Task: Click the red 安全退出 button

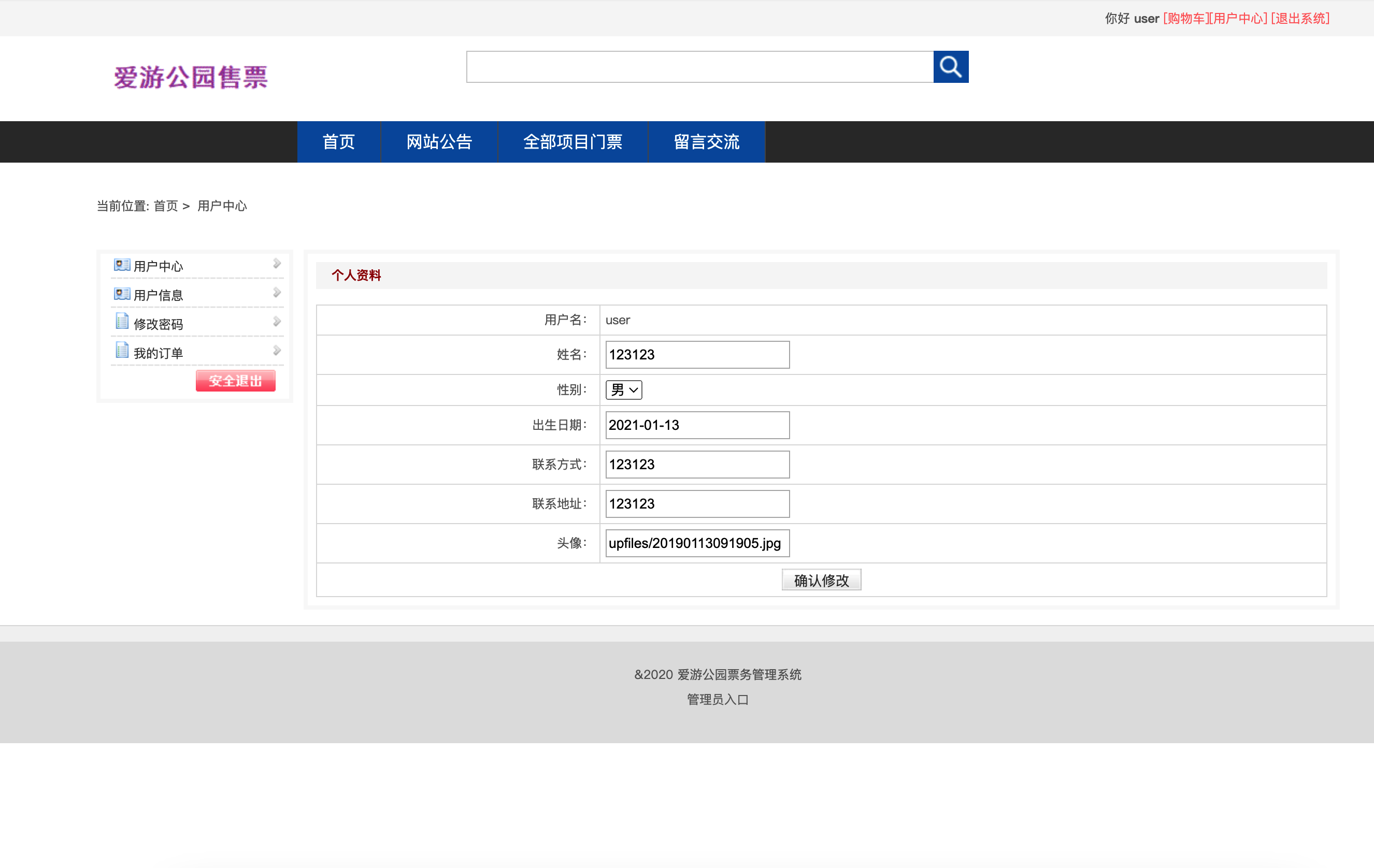Action: point(235,380)
